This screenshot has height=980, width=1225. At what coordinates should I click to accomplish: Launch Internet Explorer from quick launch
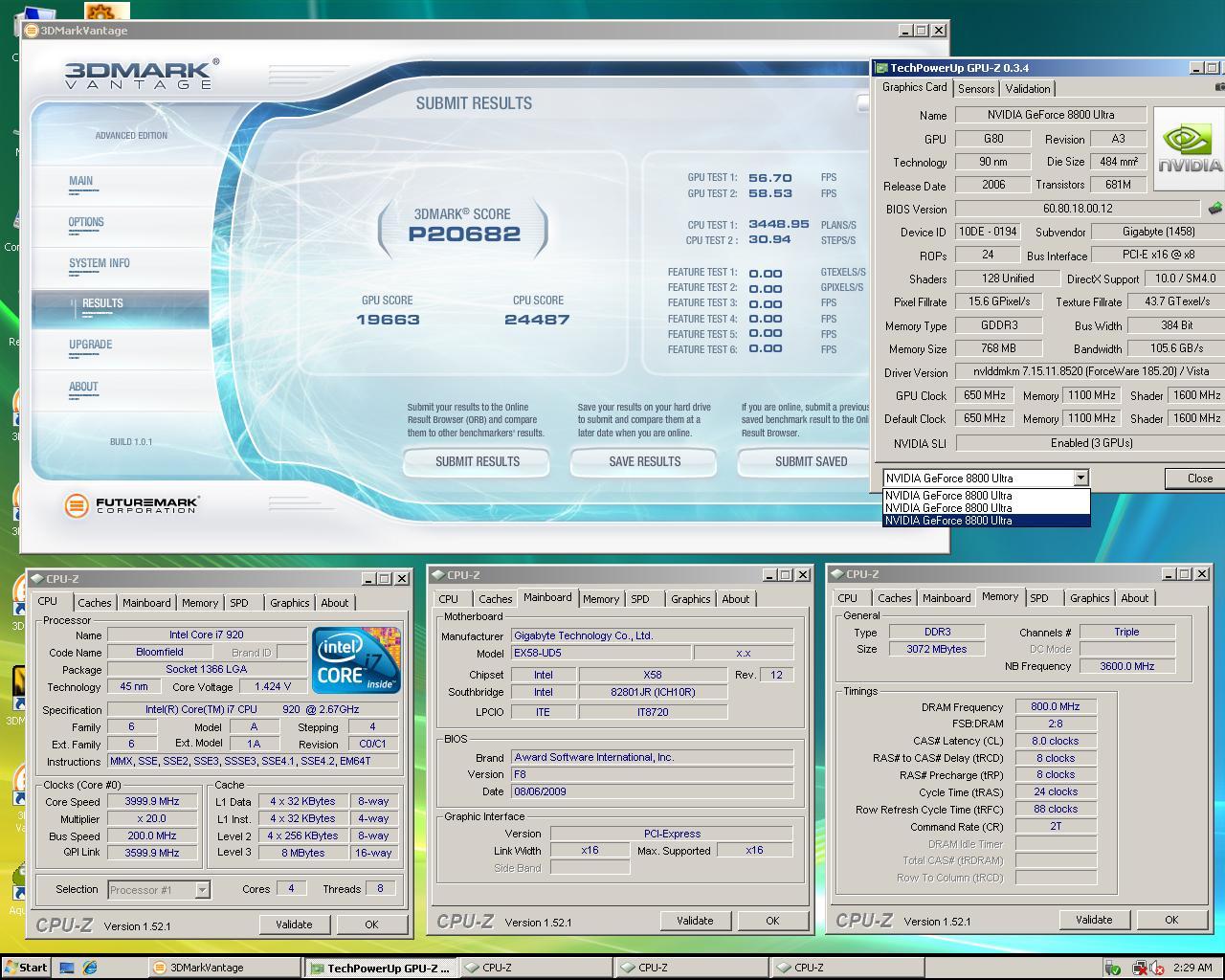click(x=89, y=968)
